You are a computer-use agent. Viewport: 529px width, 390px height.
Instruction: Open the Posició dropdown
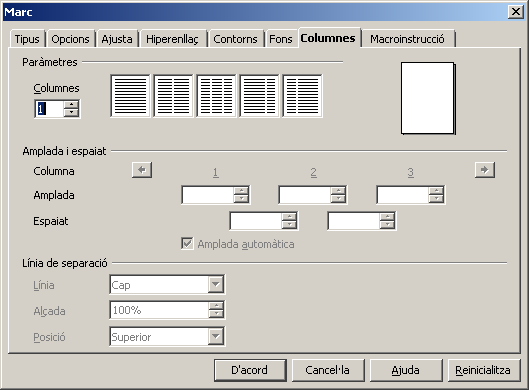point(216,336)
